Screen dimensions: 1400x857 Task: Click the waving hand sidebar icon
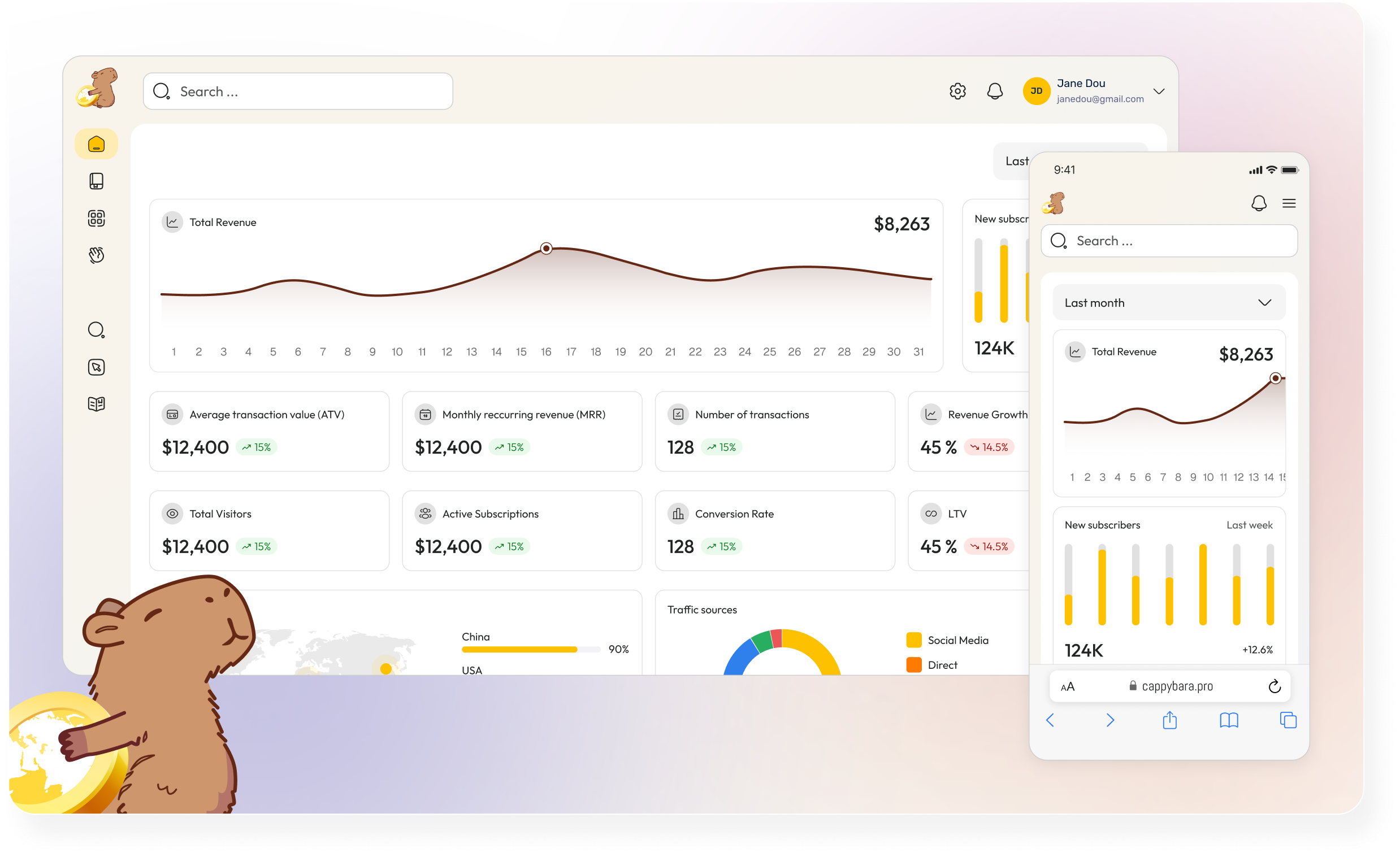pos(97,255)
